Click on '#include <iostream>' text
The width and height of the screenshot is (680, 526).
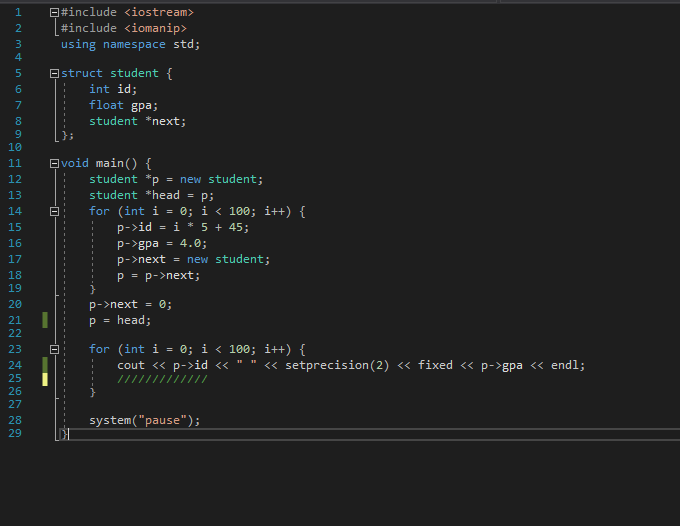pyautogui.click(x=127, y=12)
